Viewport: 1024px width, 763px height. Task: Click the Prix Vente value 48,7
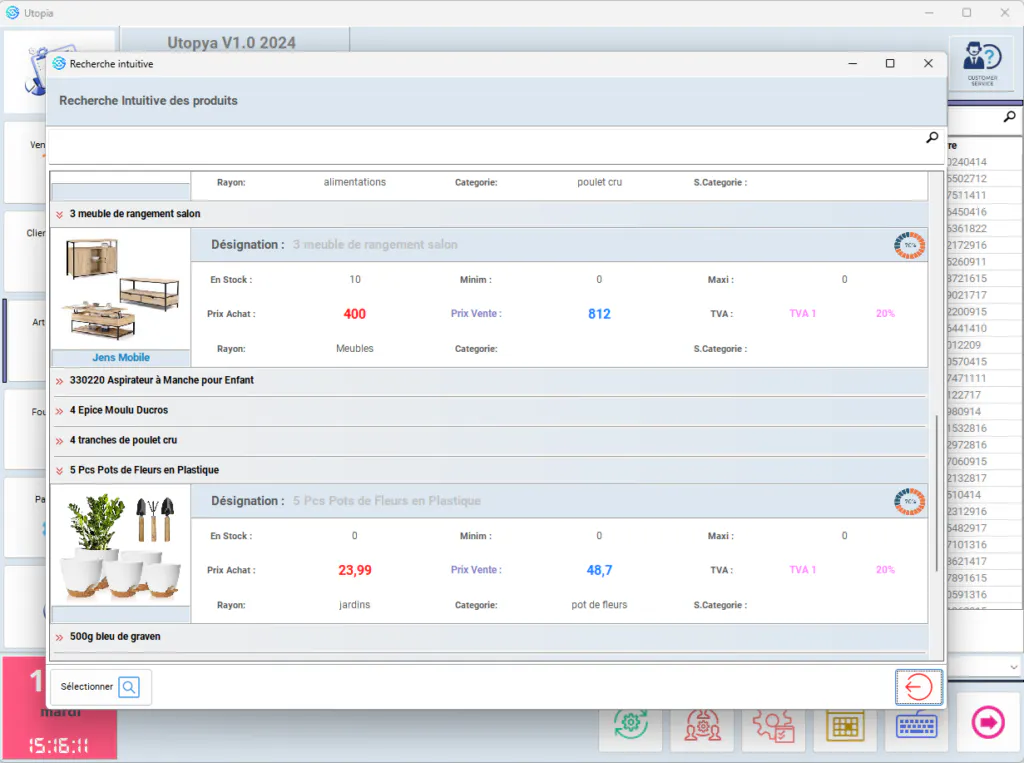(599, 570)
